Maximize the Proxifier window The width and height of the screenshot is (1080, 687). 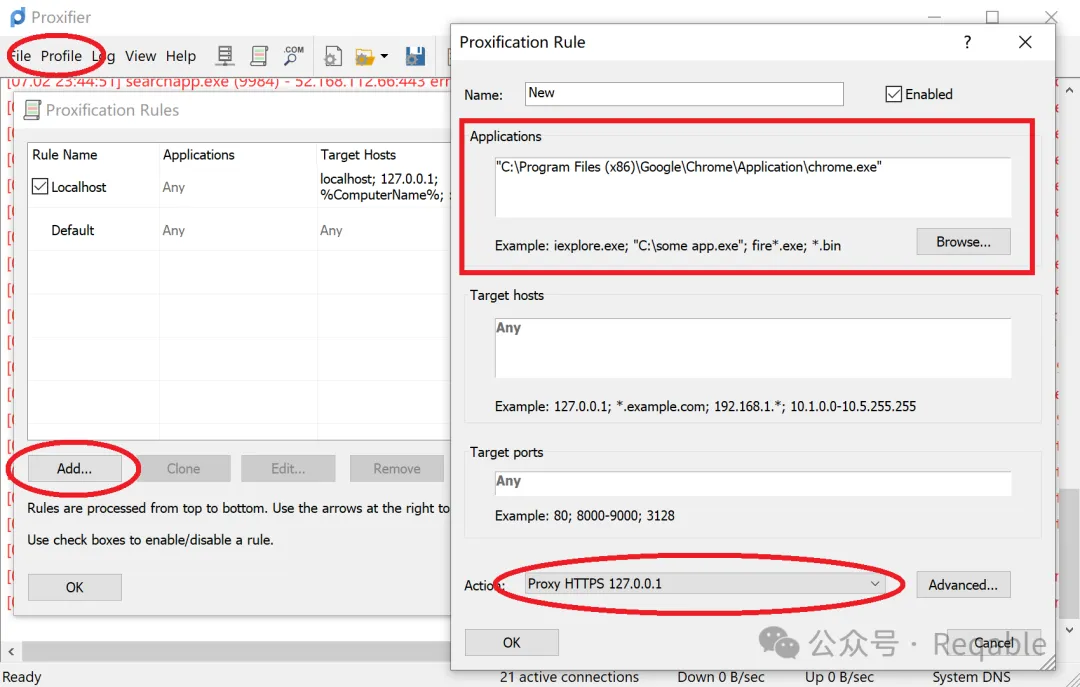[x=992, y=17]
